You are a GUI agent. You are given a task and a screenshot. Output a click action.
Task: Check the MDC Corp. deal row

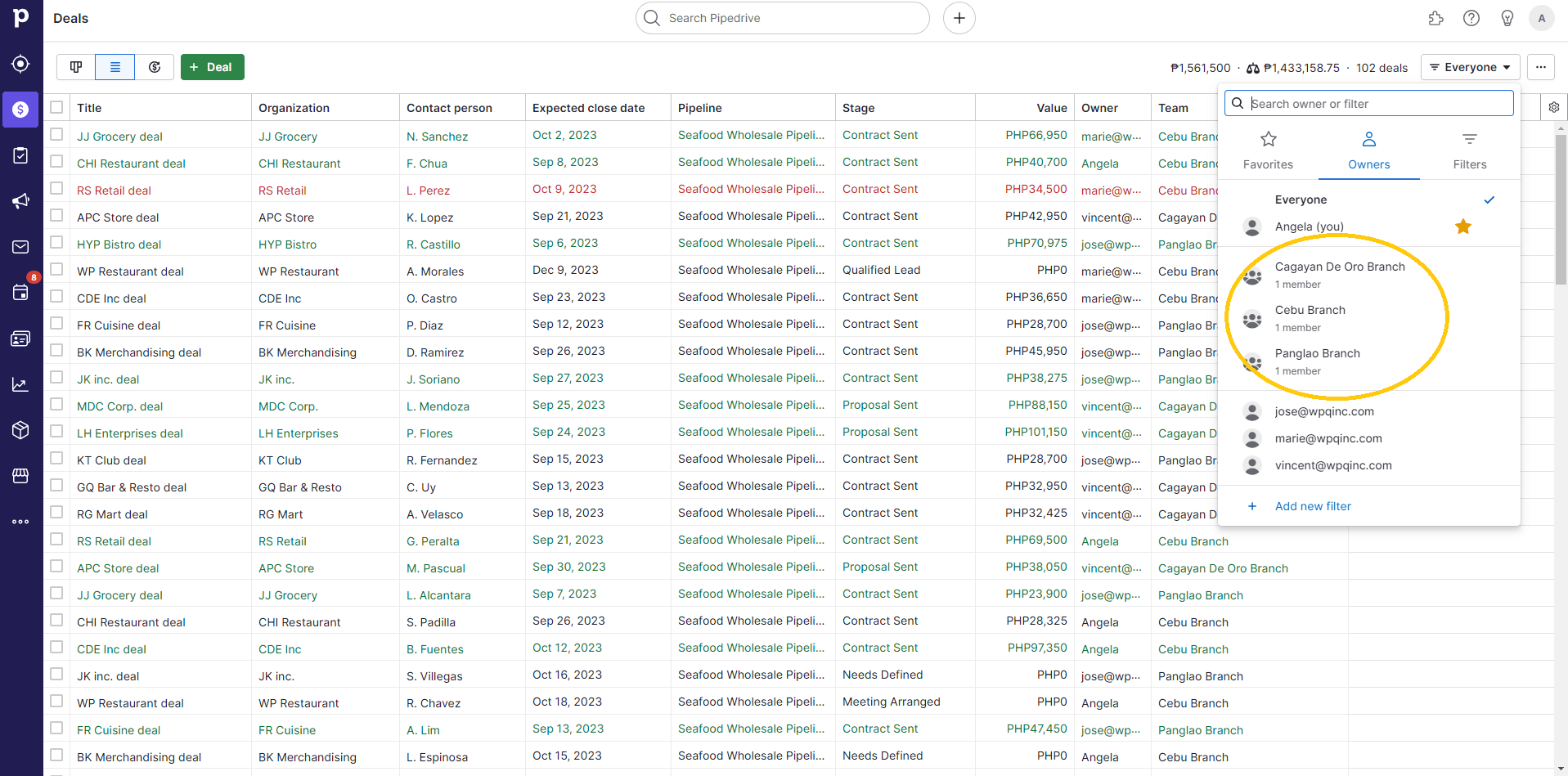click(56, 404)
